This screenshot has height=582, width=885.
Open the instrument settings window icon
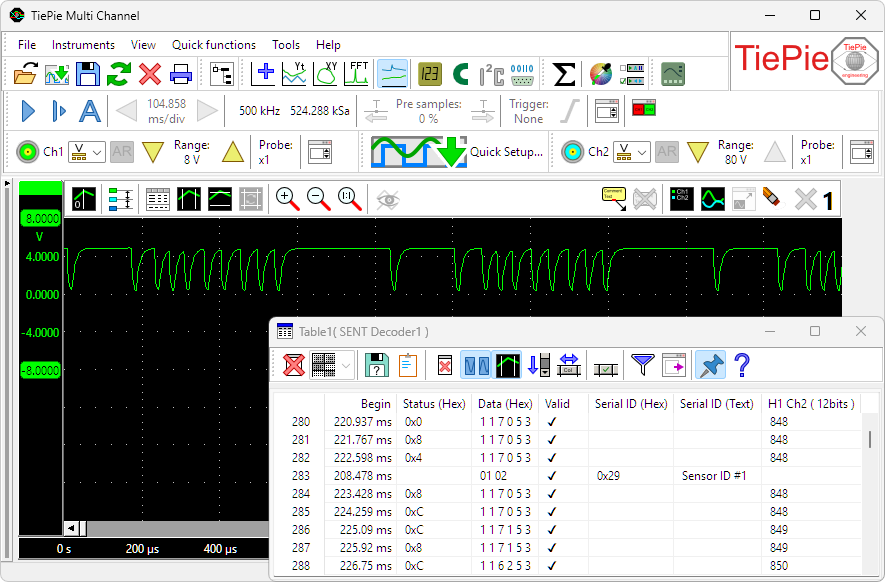(x=607, y=111)
